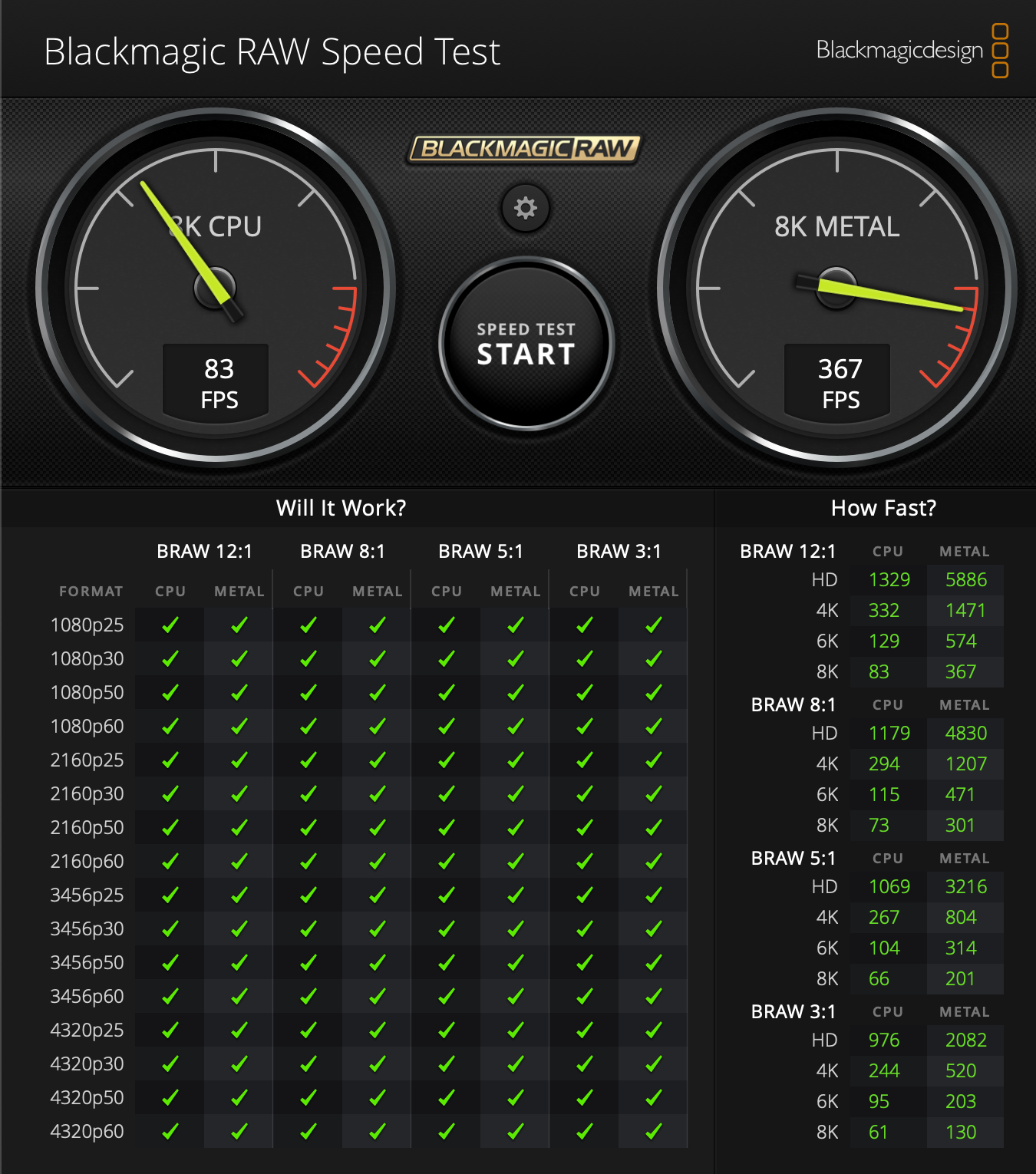Click the 3456p60 BRAW 3:1 METAL checkmark

654,997
